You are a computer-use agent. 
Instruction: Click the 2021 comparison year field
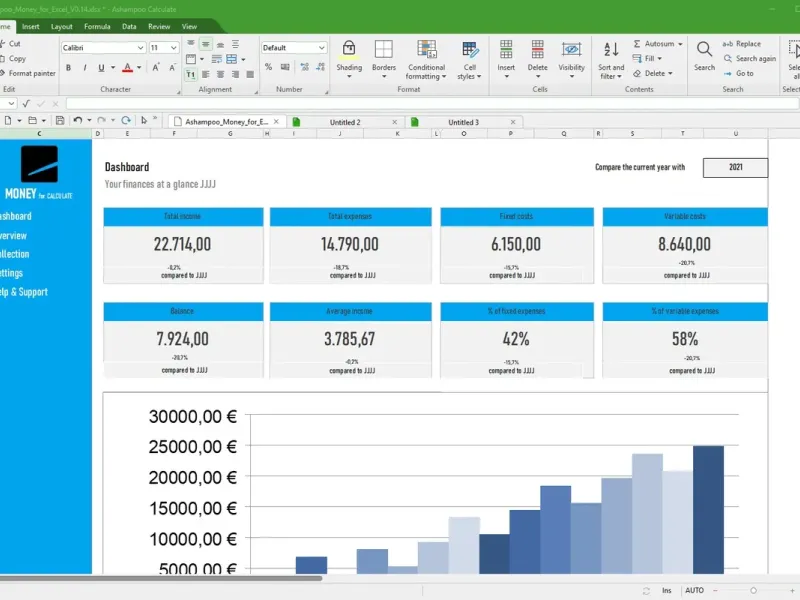[735, 168]
